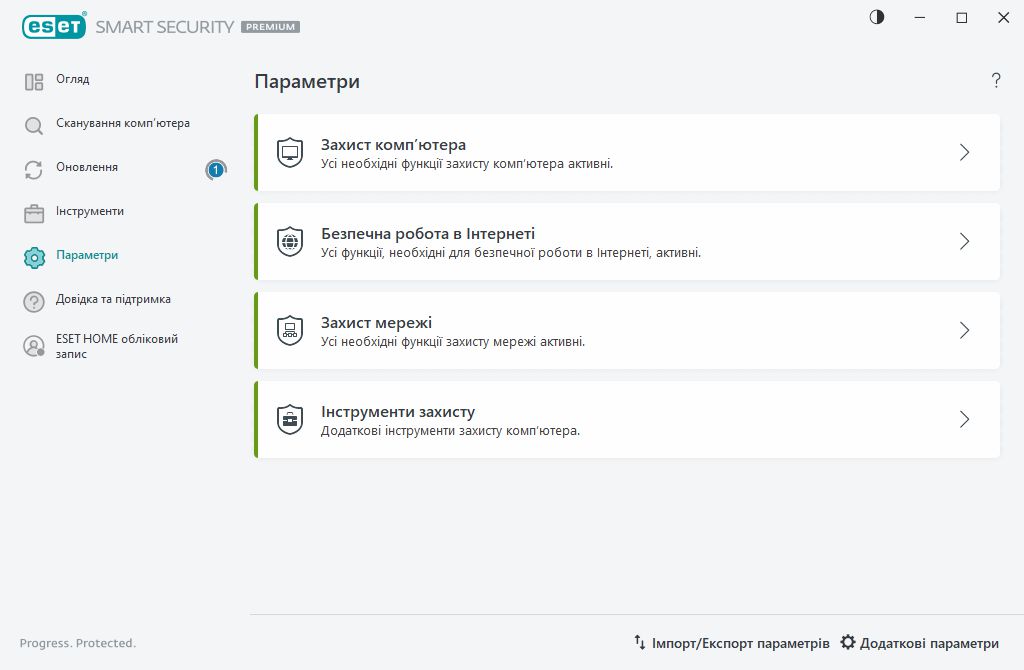Select Параметри in the sidebar menu
Screen dimensions: 1024x670
tap(87, 256)
